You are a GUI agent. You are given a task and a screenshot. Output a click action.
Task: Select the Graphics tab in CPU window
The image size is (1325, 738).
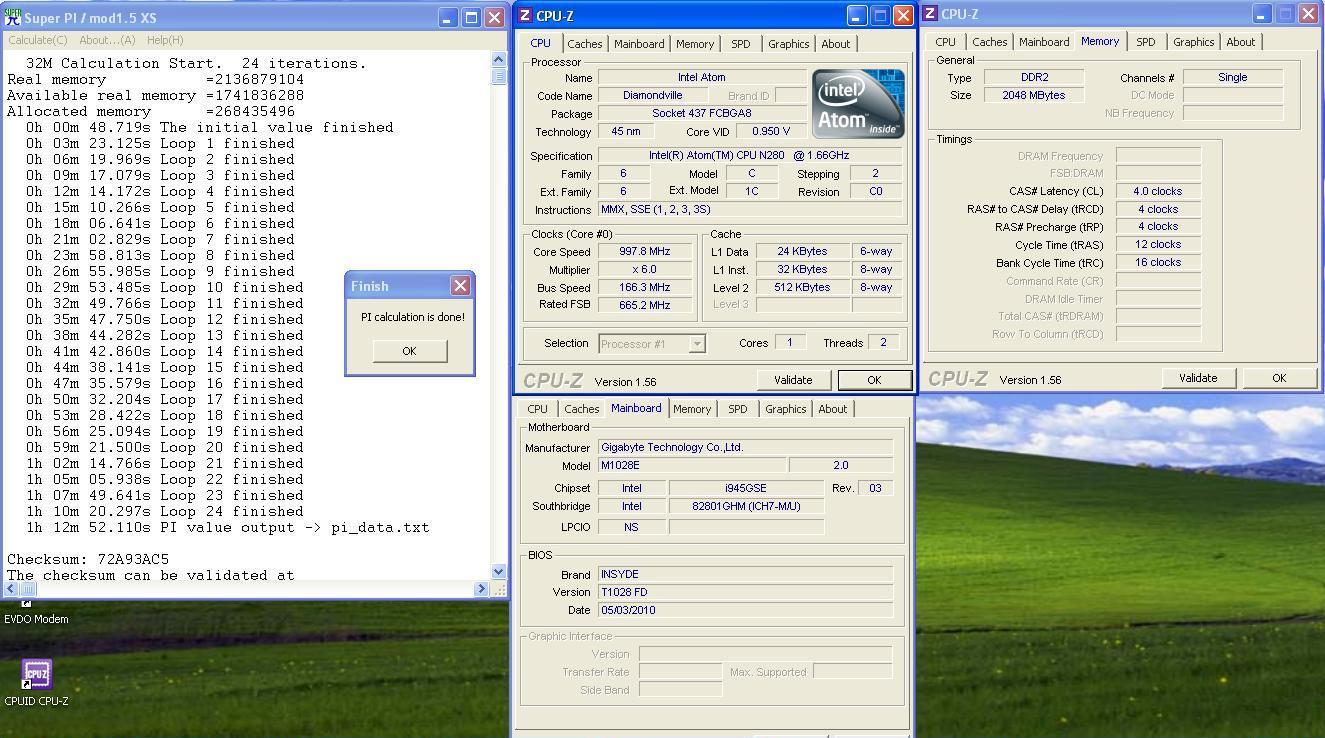[788, 44]
